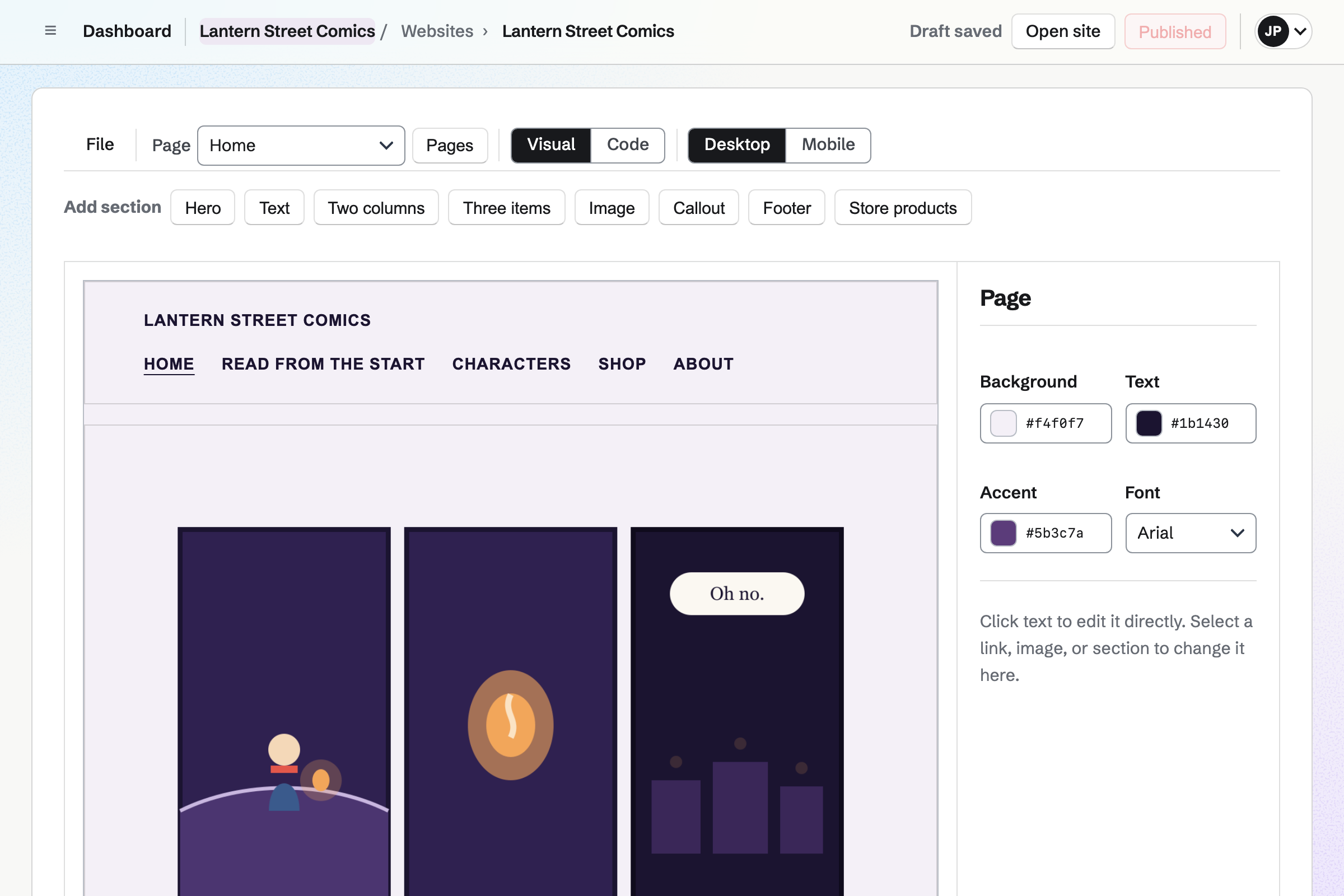Image resolution: width=1344 pixels, height=896 pixels.
Task: Select the middle lantern comic panel
Action: click(510, 711)
